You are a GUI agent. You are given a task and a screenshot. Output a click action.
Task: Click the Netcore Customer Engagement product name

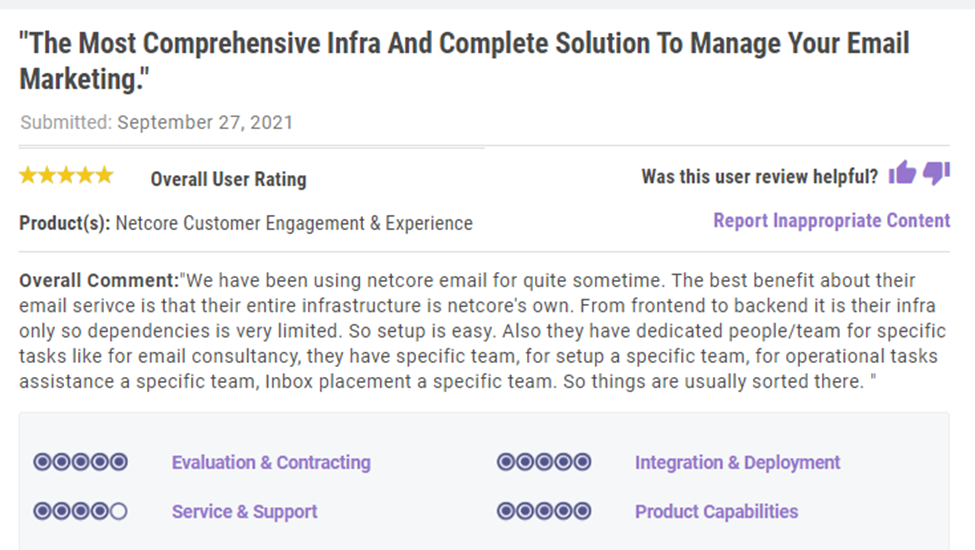(x=294, y=223)
